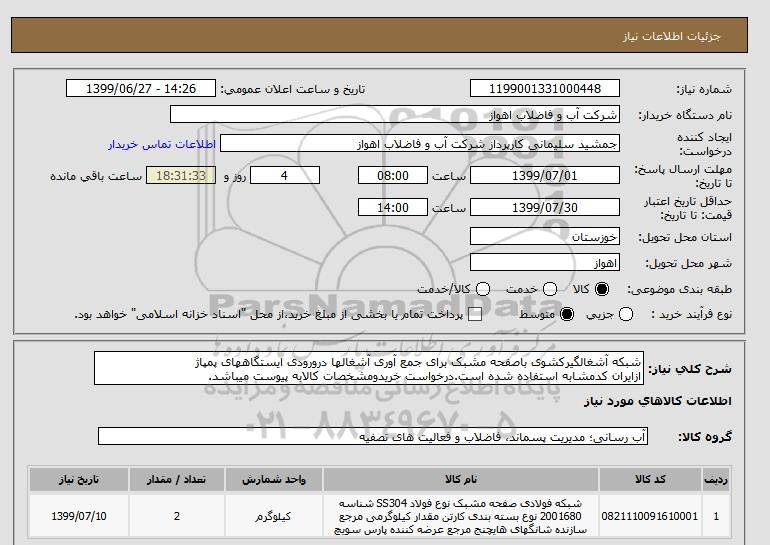Click the price validity date 1399/07/30
Viewport: 770px width, 545px height.
tap(545, 208)
